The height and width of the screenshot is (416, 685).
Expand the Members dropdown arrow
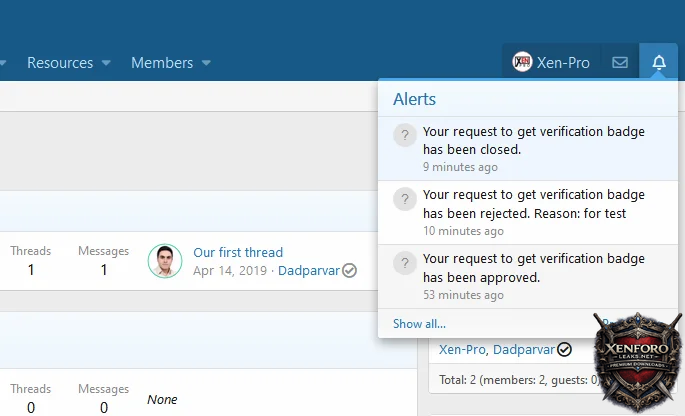(206, 63)
